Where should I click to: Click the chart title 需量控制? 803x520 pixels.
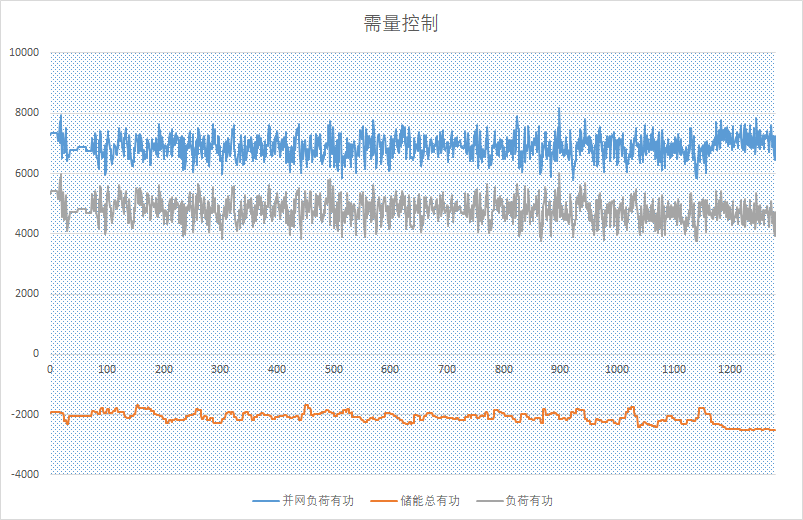401,25
